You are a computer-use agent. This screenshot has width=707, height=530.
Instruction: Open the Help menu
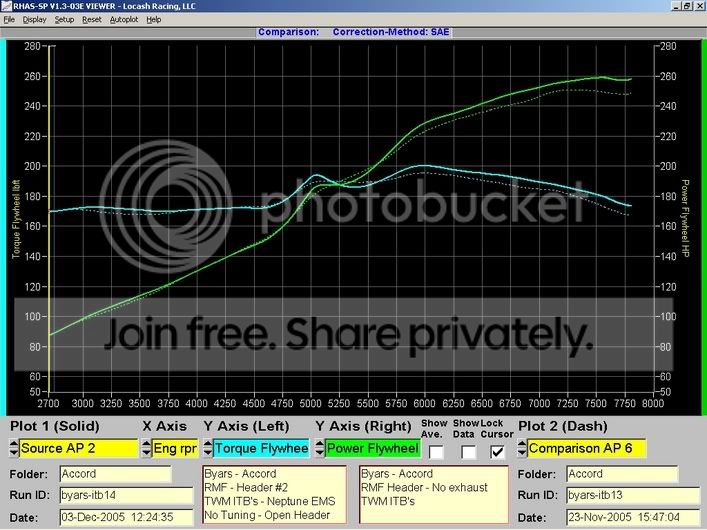click(153, 19)
